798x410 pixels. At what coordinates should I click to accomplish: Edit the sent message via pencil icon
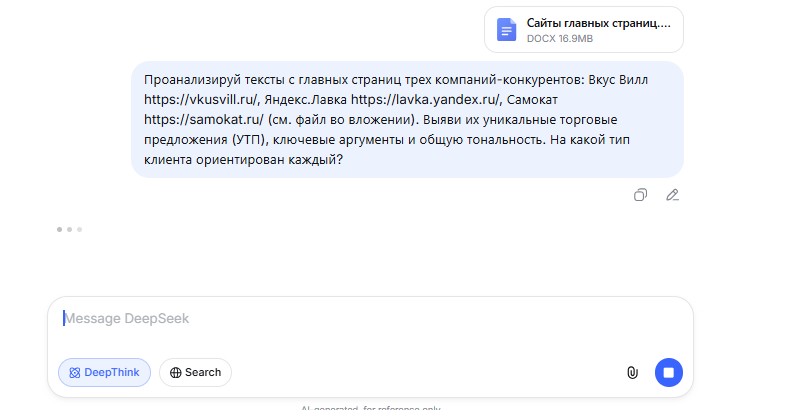(673, 195)
